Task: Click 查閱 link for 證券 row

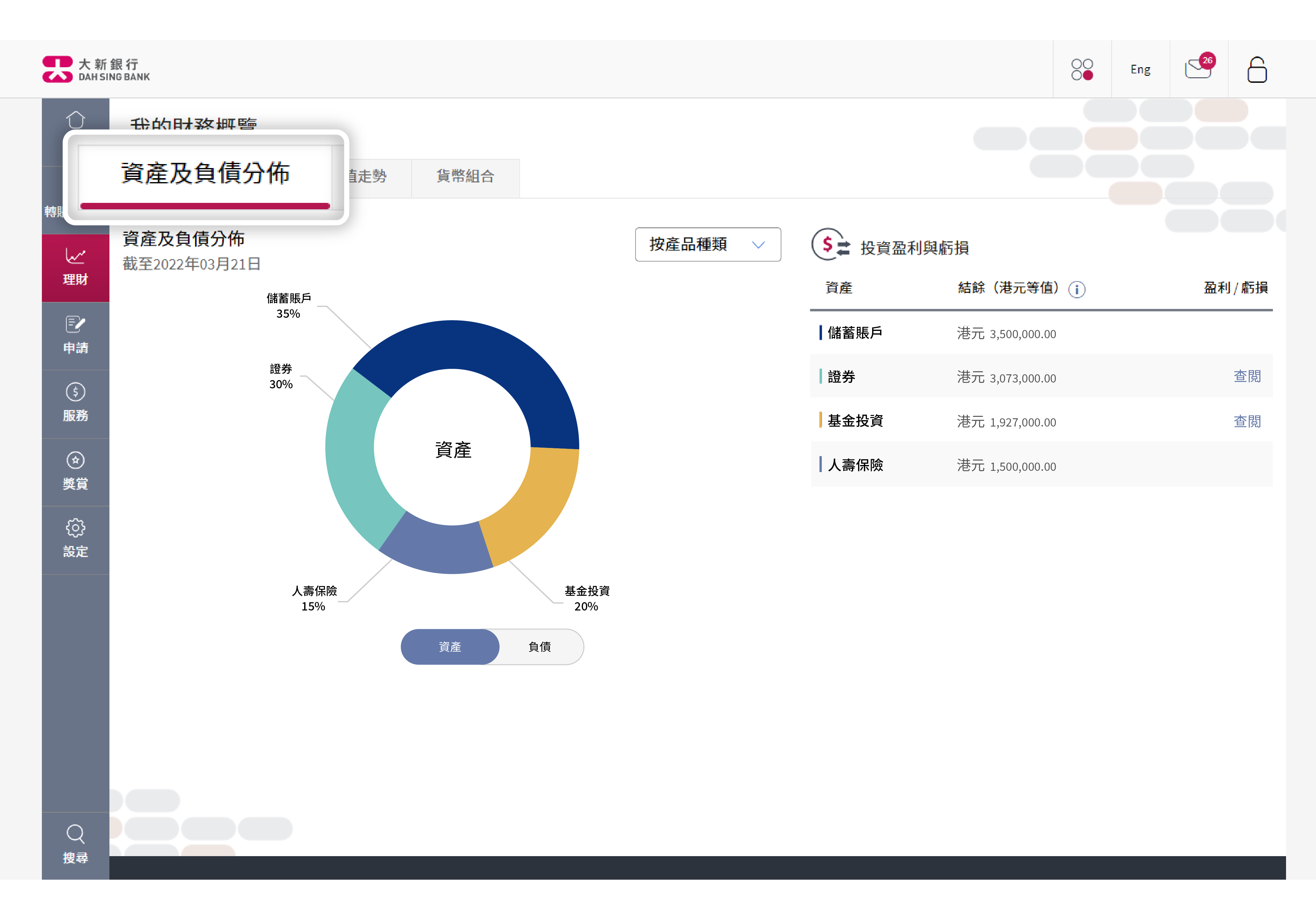Action: 1247,376
